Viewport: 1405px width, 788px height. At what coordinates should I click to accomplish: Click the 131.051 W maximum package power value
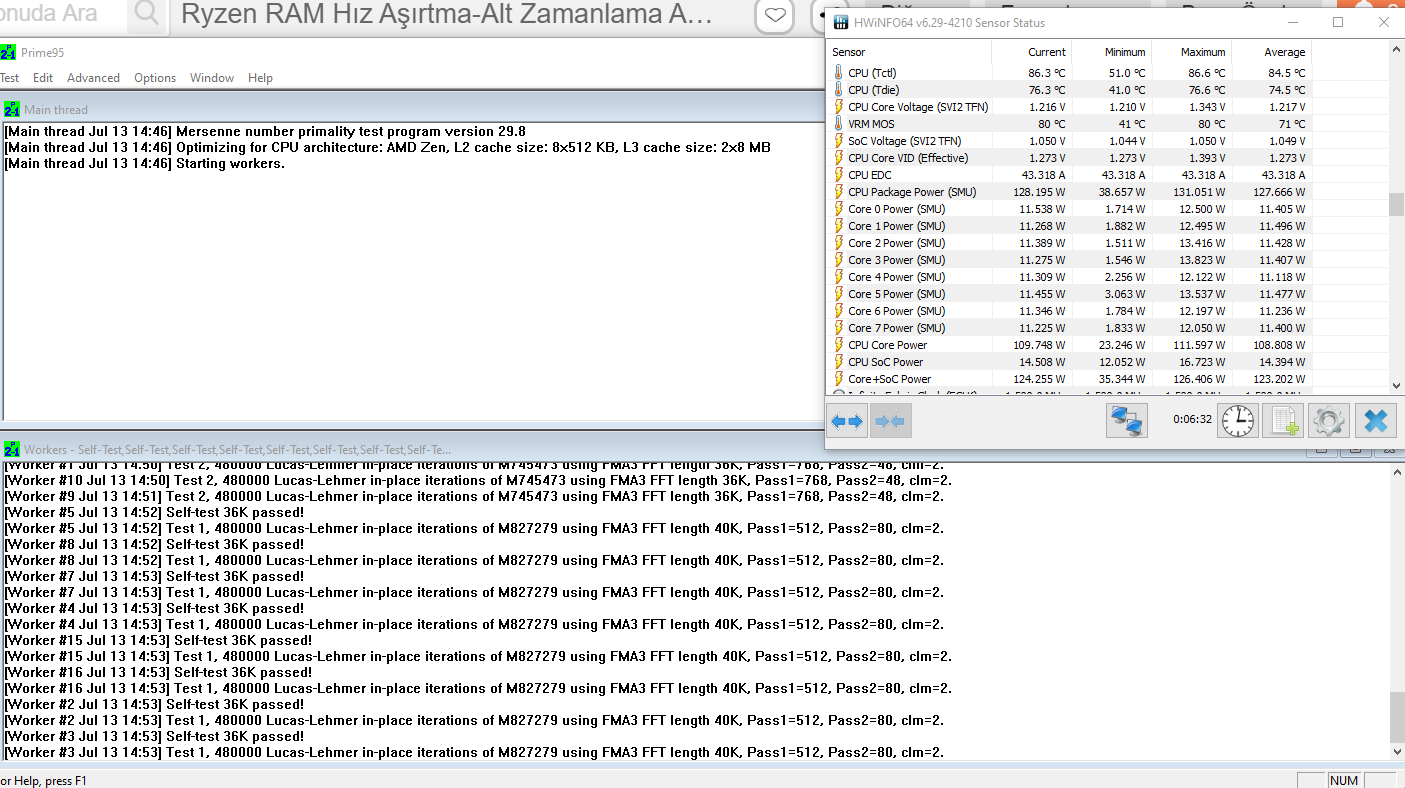tap(1200, 192)
